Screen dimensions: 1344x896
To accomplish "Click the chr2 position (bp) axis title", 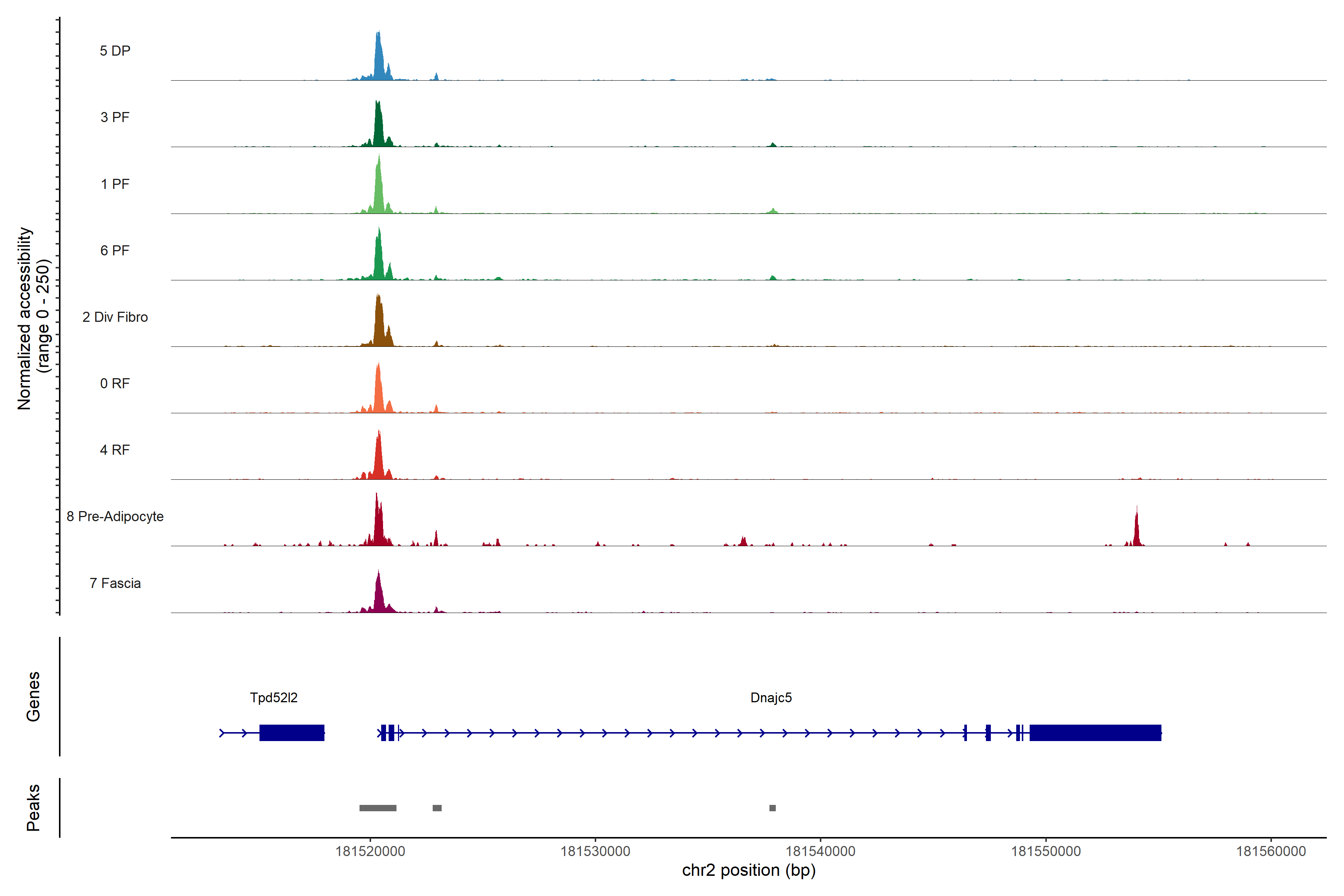I will (x=749, y=870).
